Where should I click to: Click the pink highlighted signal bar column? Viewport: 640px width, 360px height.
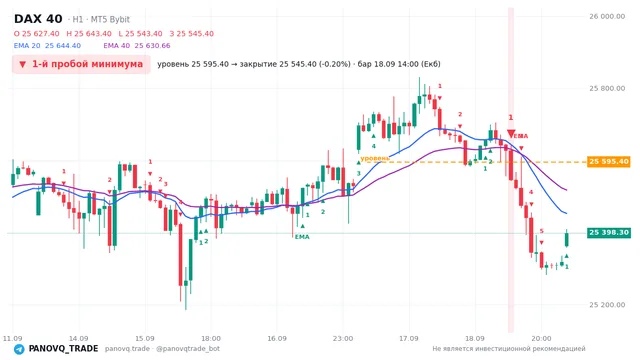point(511,170)
